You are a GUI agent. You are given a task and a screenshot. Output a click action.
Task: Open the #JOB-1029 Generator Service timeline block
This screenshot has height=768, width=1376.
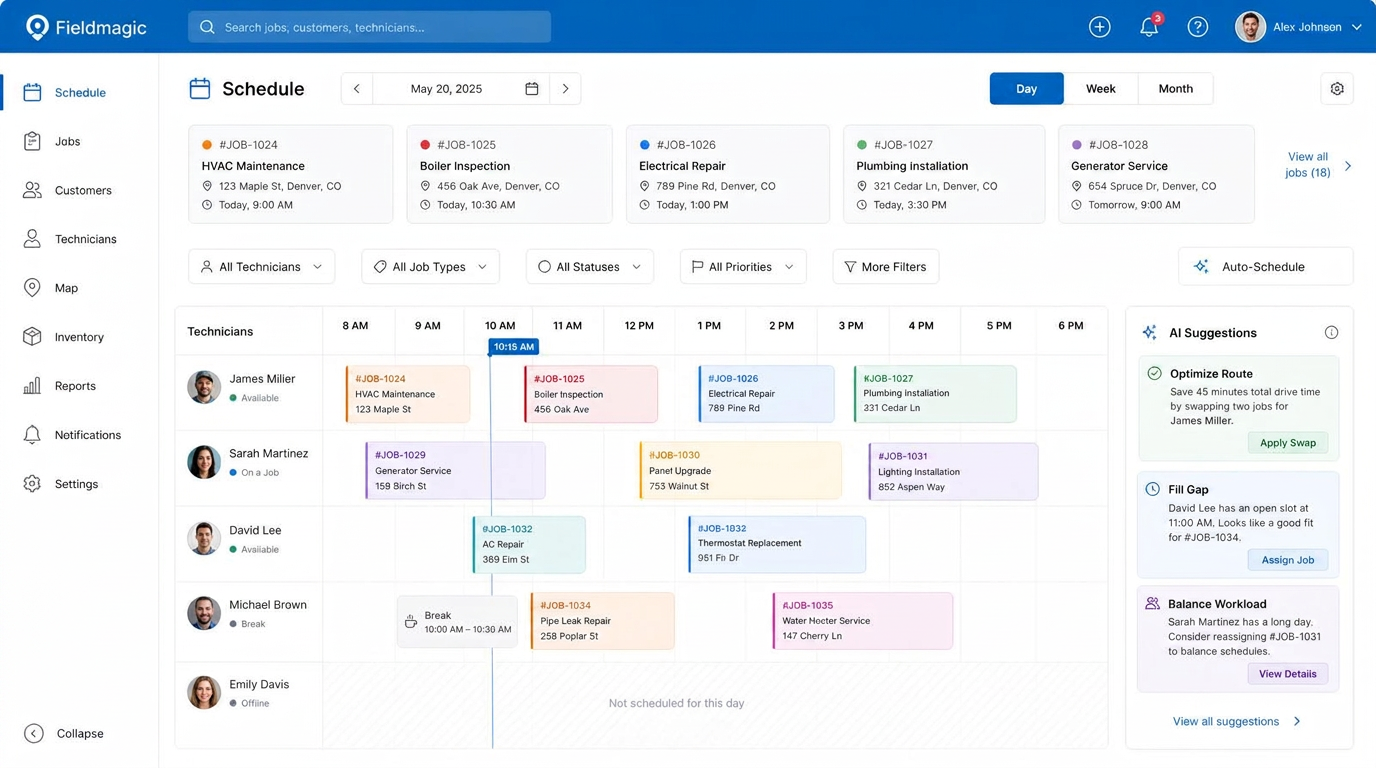pyautogui.click(x=455, y=470)
